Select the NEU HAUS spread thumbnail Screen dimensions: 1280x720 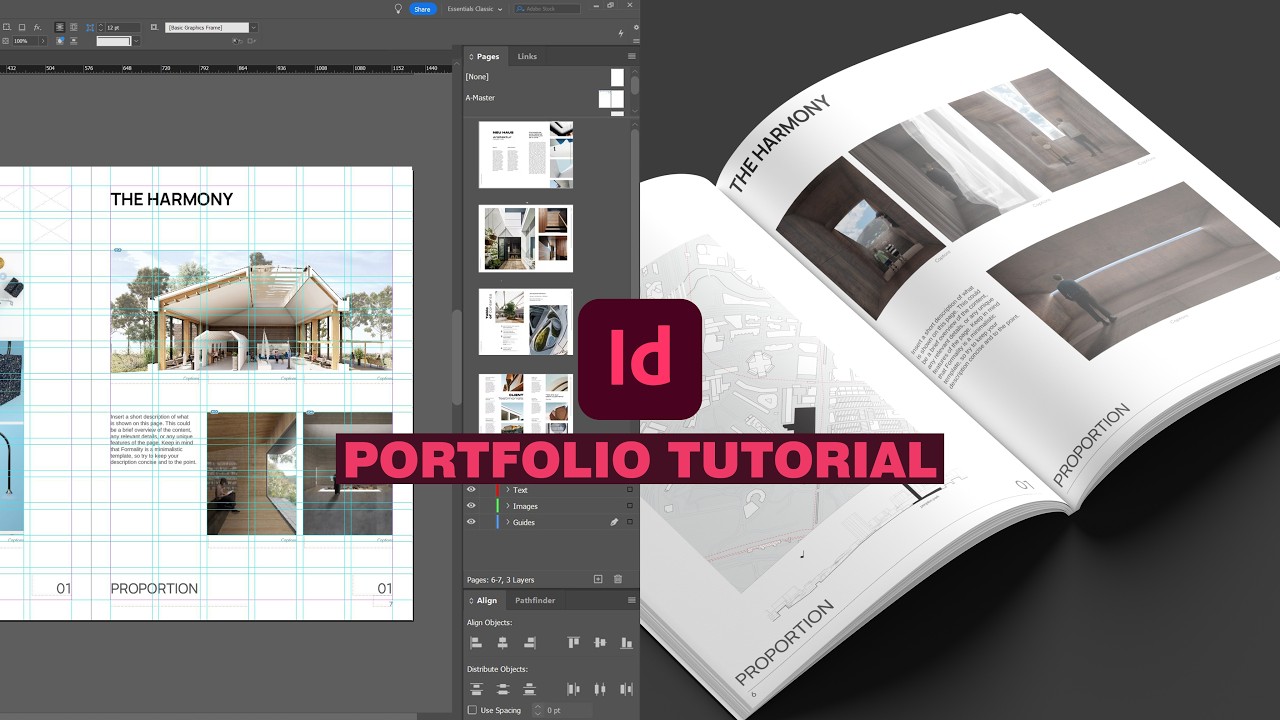pos(526,155)
